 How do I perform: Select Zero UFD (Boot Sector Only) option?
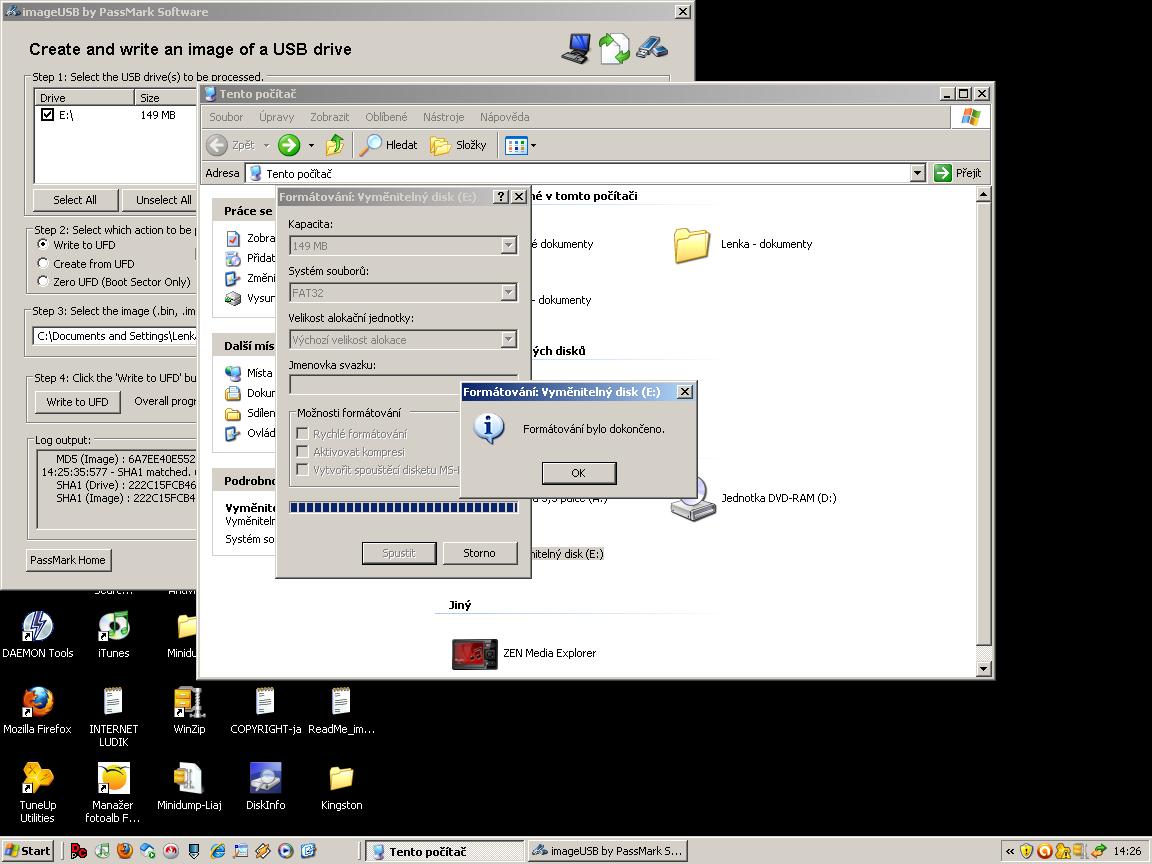43,281
